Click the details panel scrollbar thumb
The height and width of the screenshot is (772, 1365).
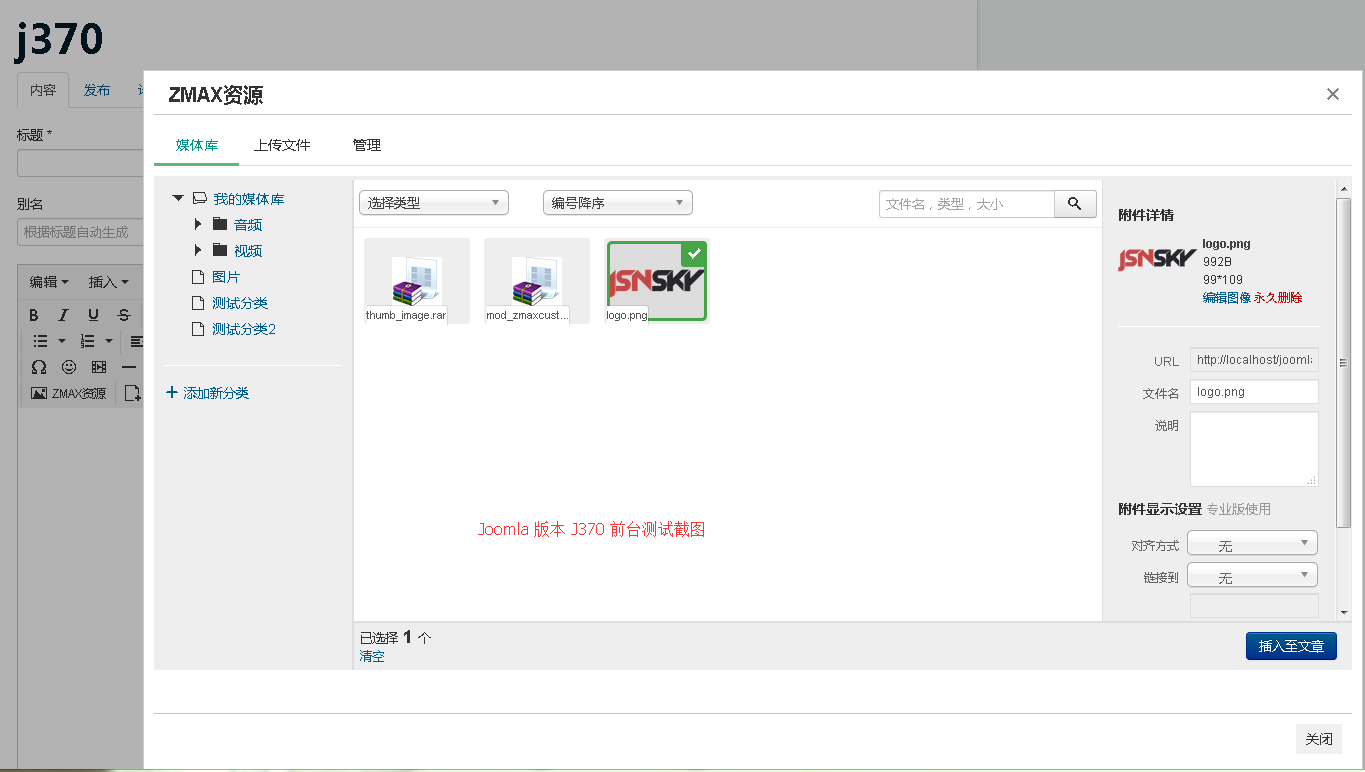click(1343, 362)
